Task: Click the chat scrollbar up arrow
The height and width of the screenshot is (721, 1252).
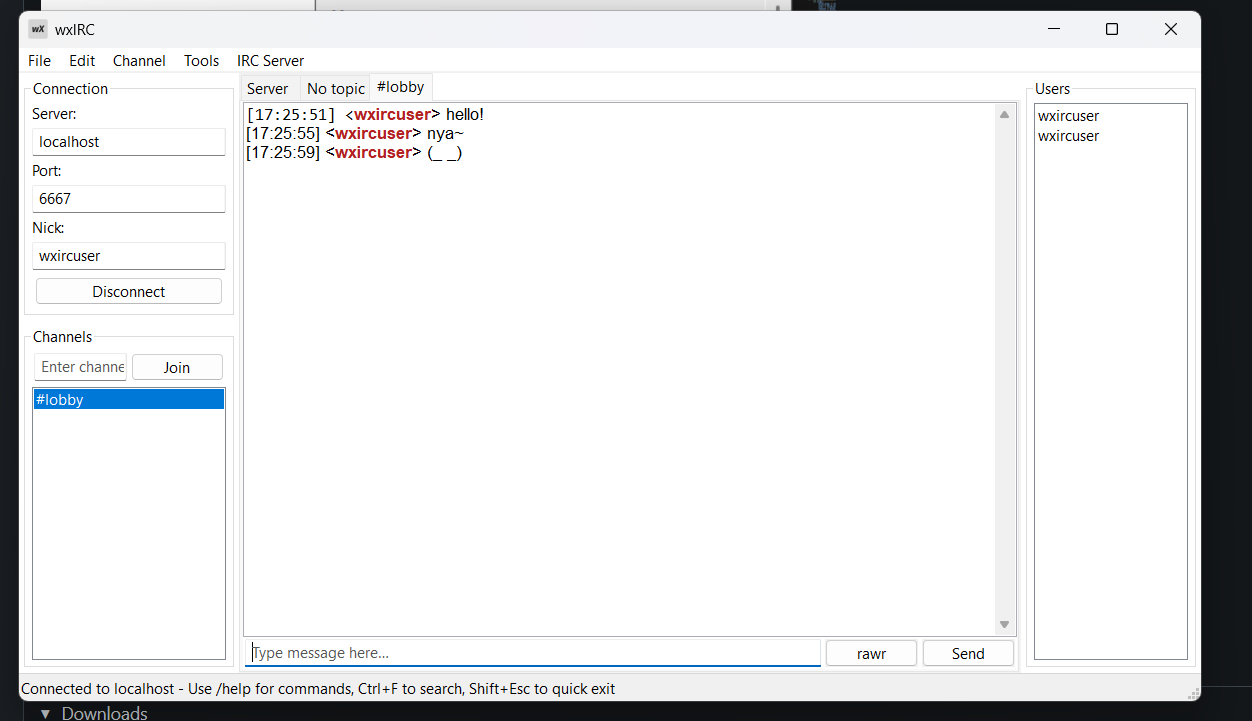Action: (x=1004, y=115)
